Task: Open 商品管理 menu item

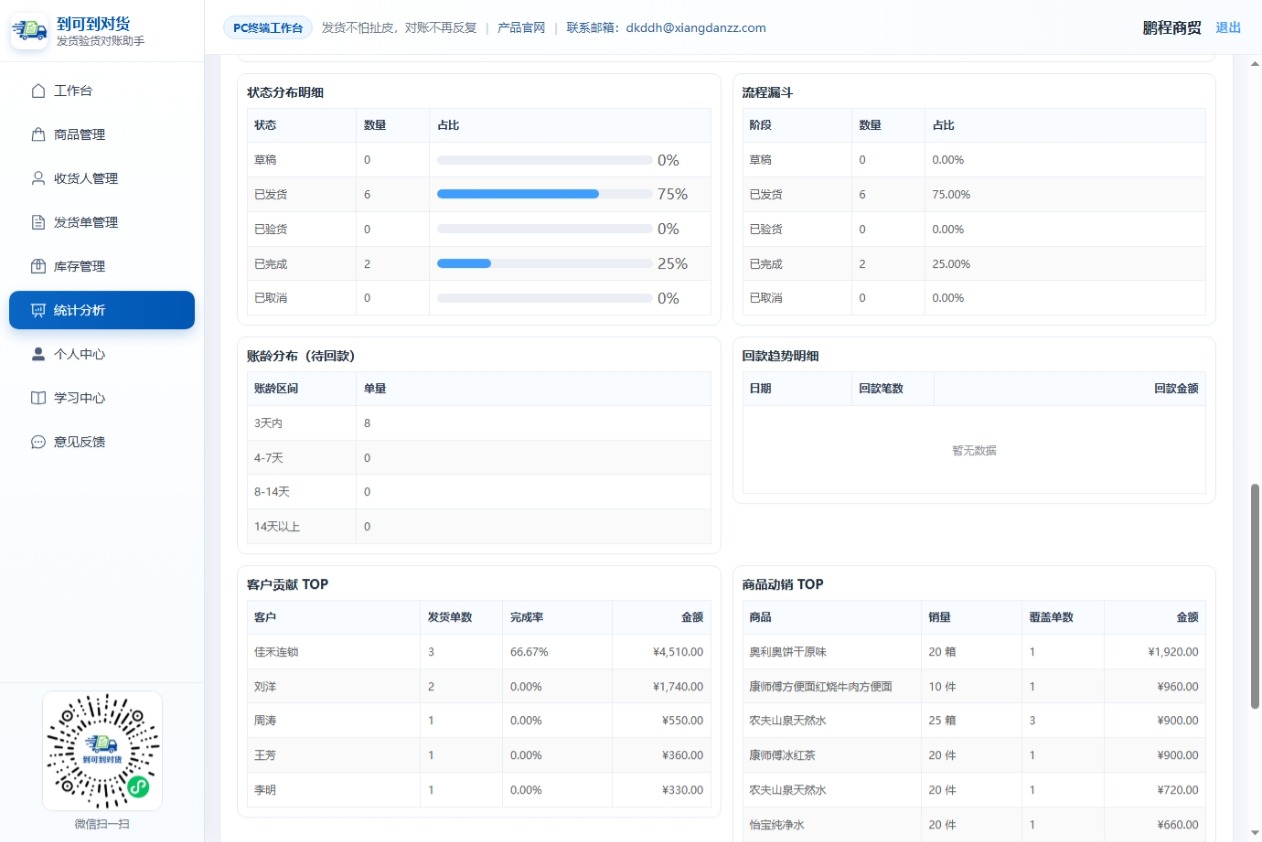Action: pos(101,135)
